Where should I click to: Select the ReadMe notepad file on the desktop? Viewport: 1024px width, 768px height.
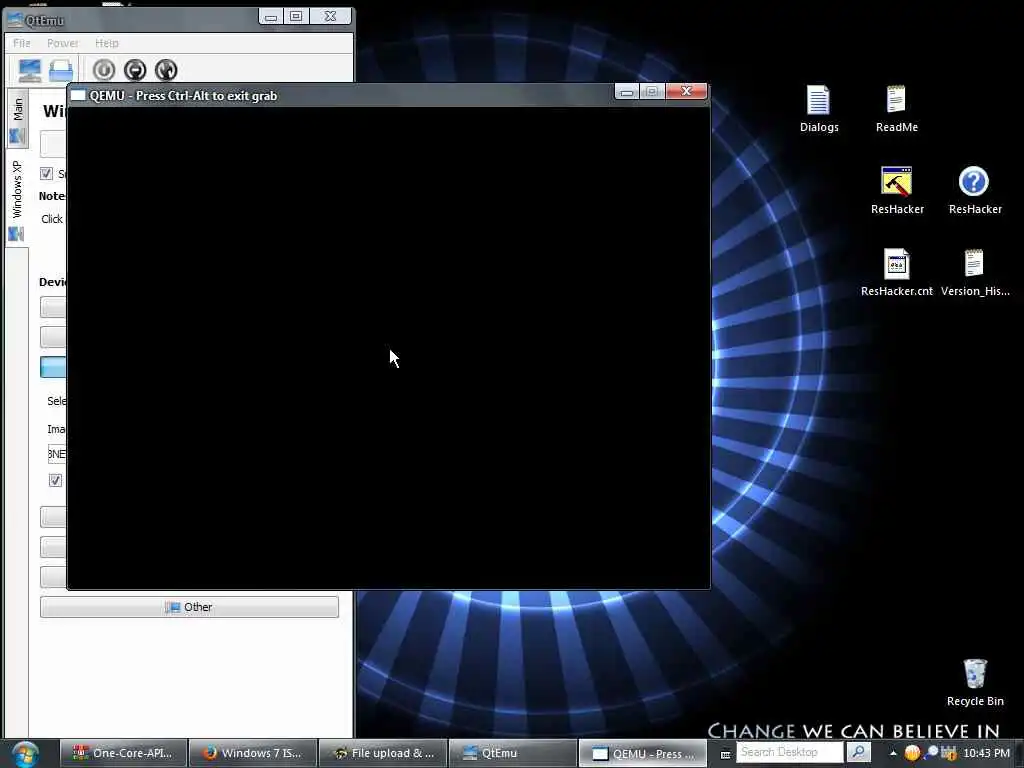click(896, 109)
